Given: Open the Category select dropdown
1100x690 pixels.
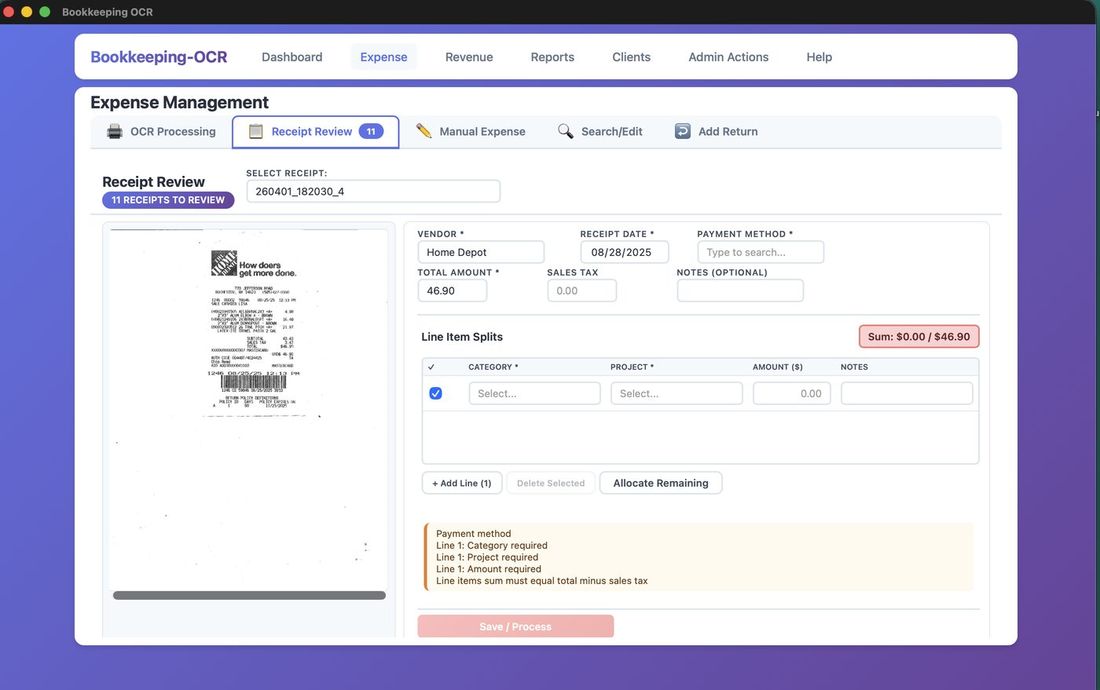Looking at the screenshot, I should [x=534, y=392].
